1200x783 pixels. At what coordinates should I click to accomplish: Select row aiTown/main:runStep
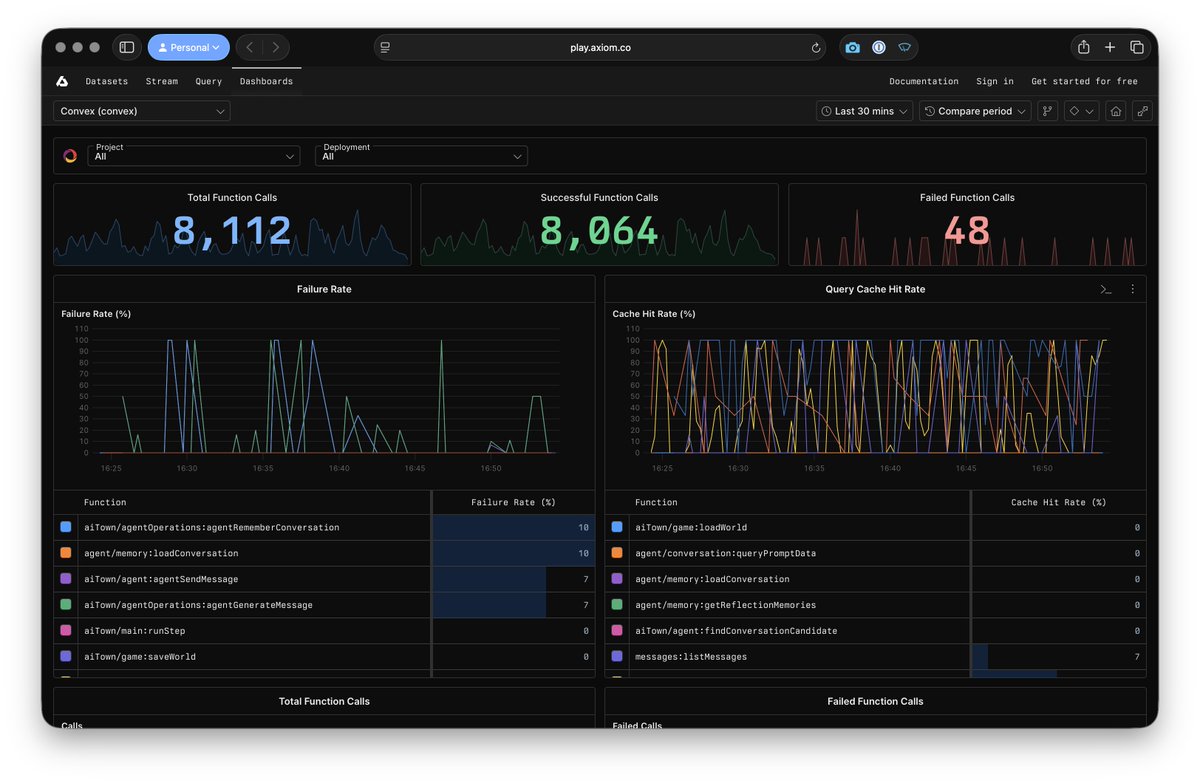(324, 631)
